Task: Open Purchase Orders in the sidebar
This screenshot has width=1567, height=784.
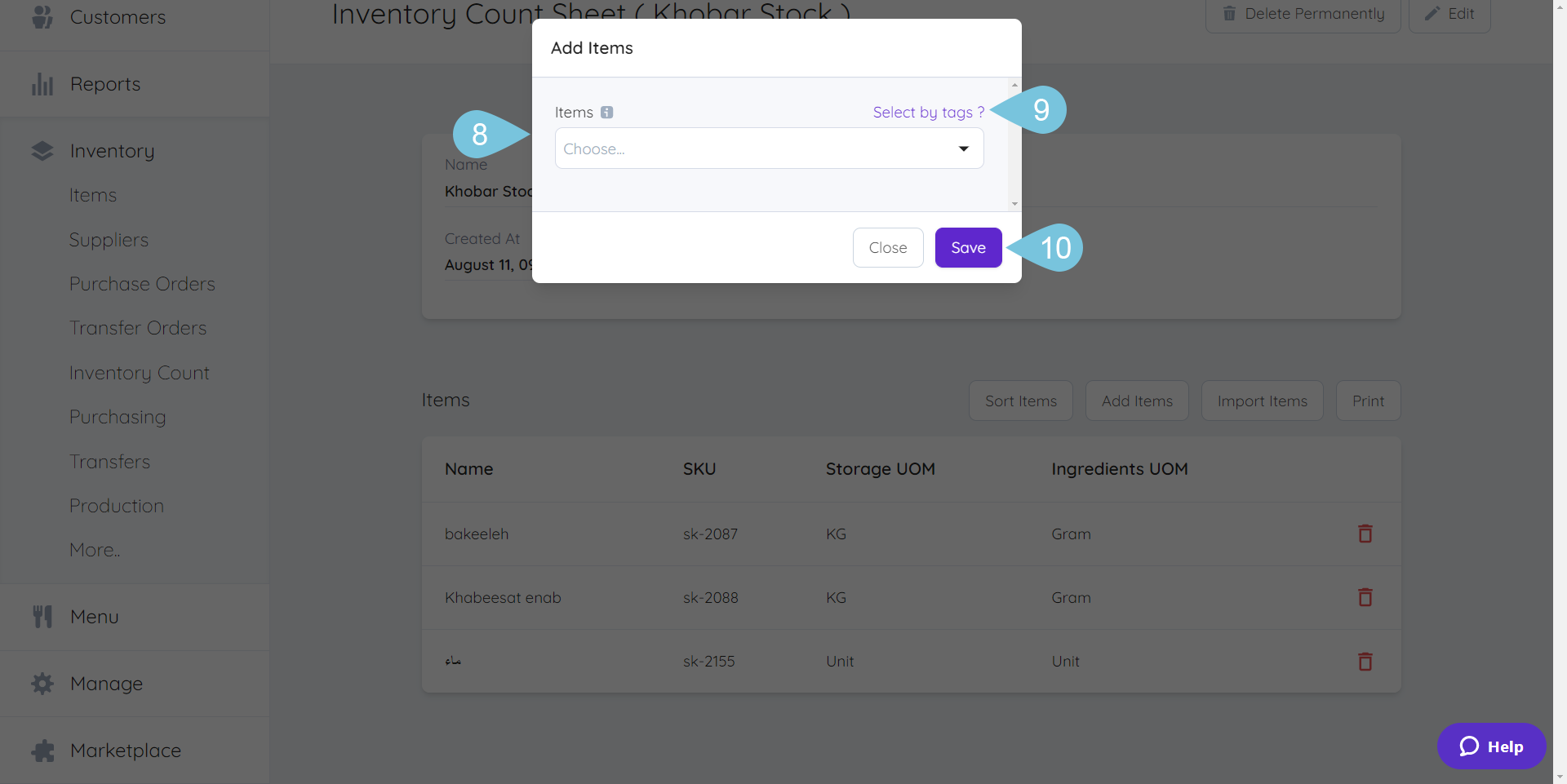Action: [x=142, y=284]
